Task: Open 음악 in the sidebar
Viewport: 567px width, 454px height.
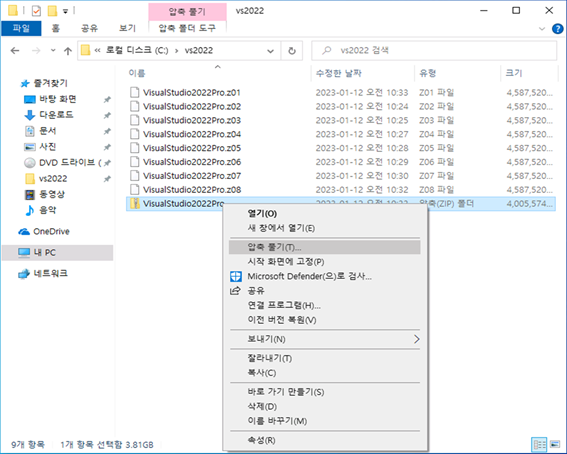Action: coord(40,210)
